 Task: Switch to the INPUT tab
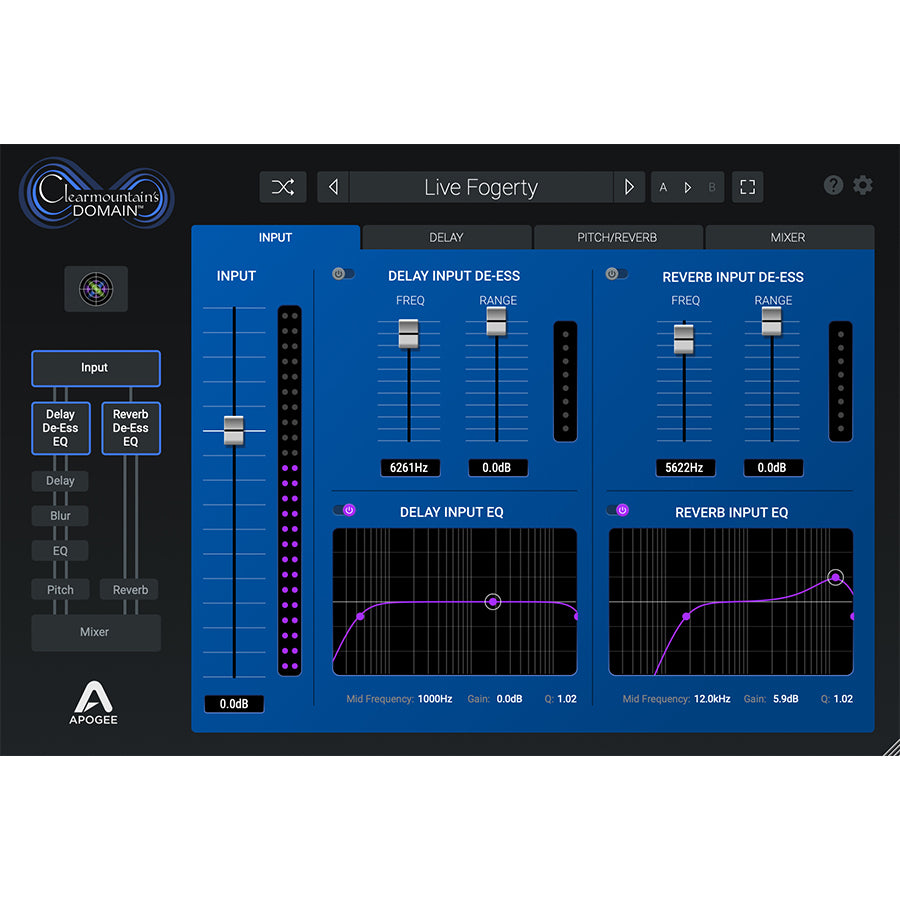click(x=276, y=238)
